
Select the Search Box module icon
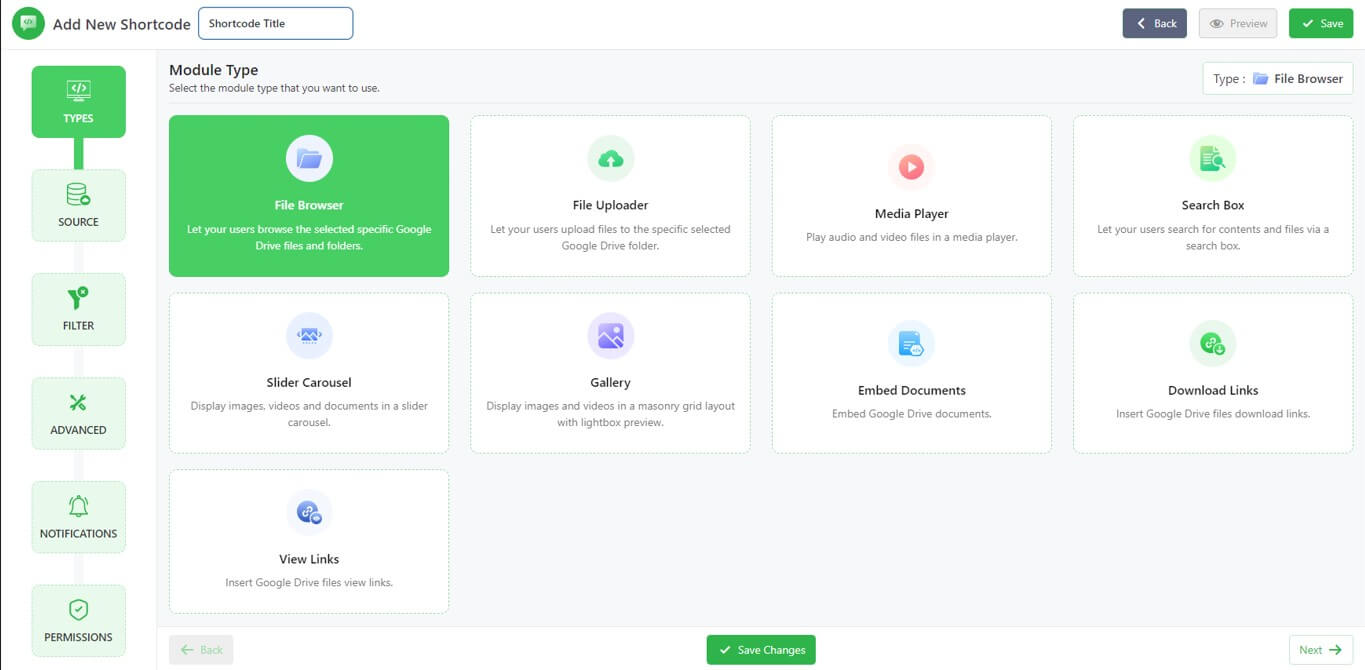coord(1212,158)
